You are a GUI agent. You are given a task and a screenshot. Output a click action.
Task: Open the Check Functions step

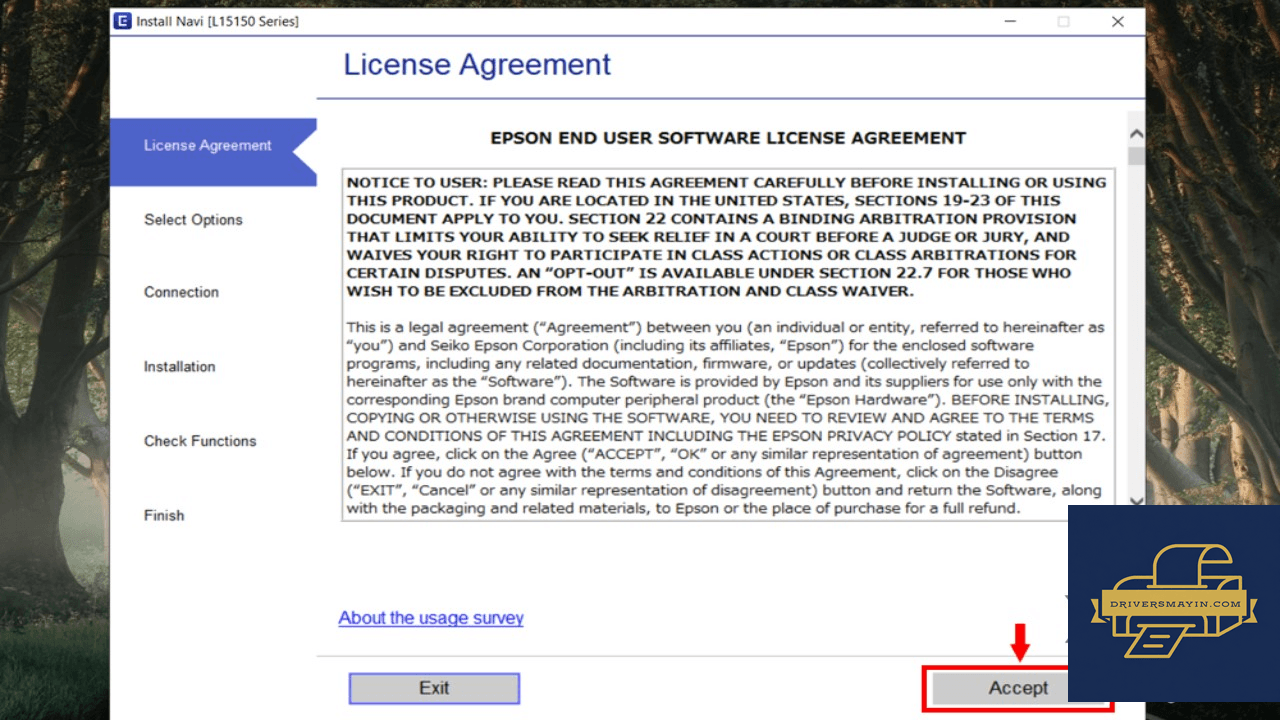coord(200,441)
